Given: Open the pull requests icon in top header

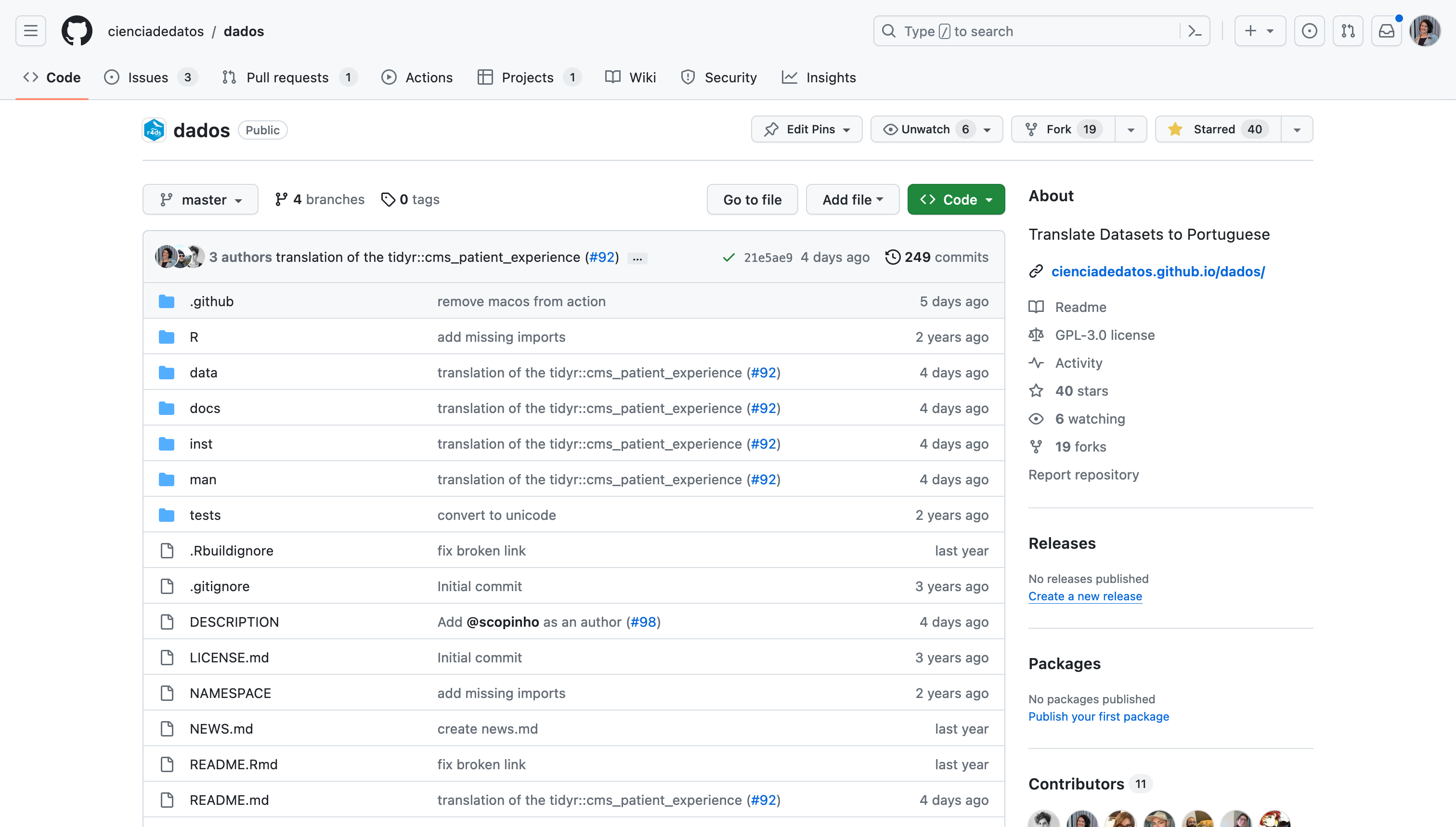Looking at the screenshot, I should 1348,31.
